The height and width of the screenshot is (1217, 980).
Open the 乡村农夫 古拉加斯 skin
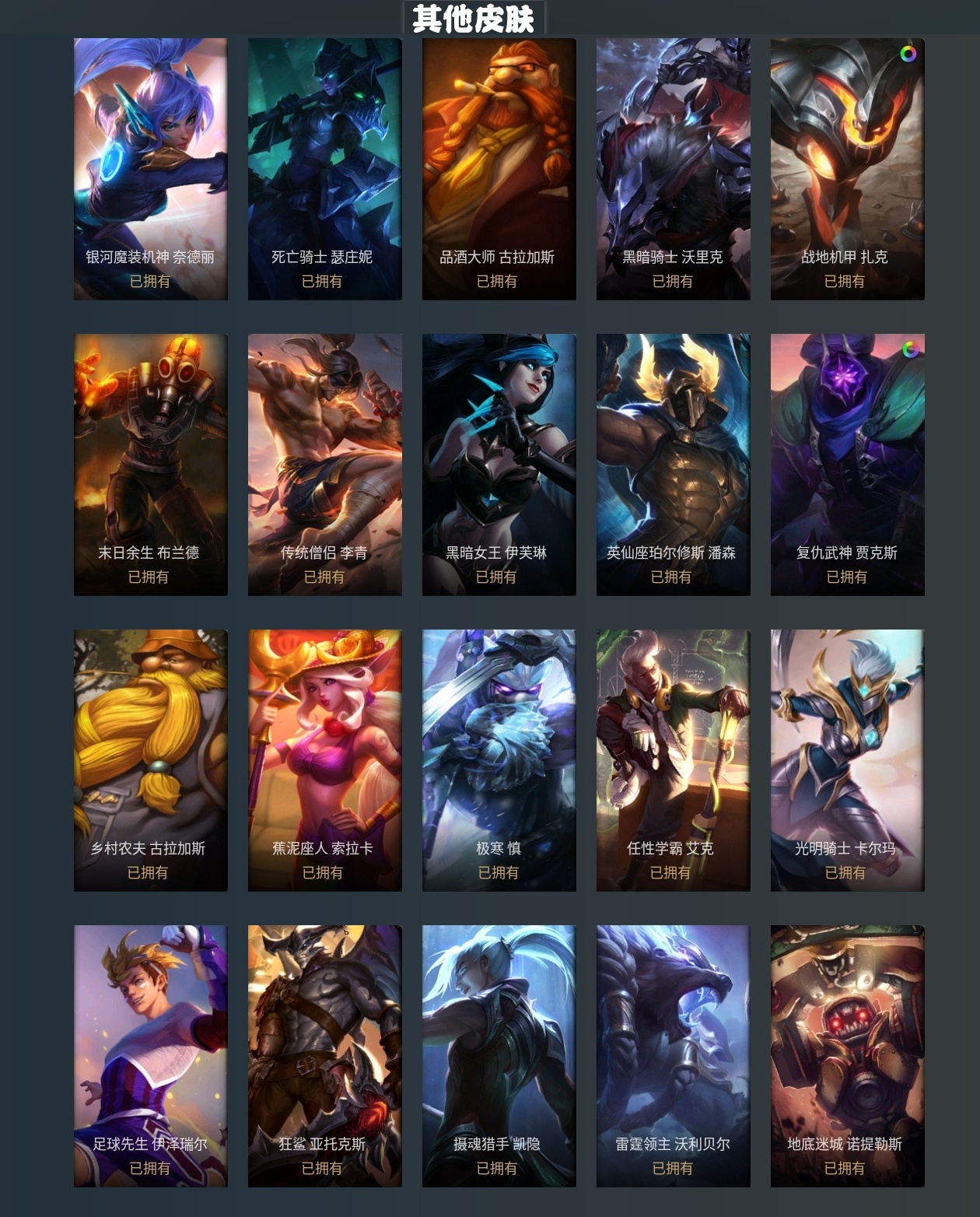point(151,760)
